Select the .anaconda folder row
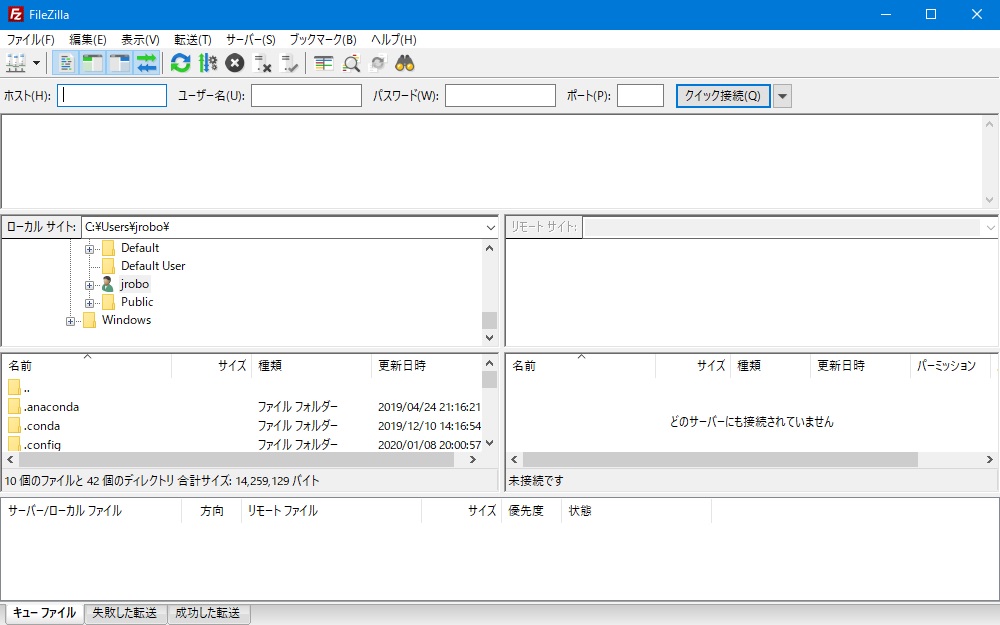 [x=244, y=406]
